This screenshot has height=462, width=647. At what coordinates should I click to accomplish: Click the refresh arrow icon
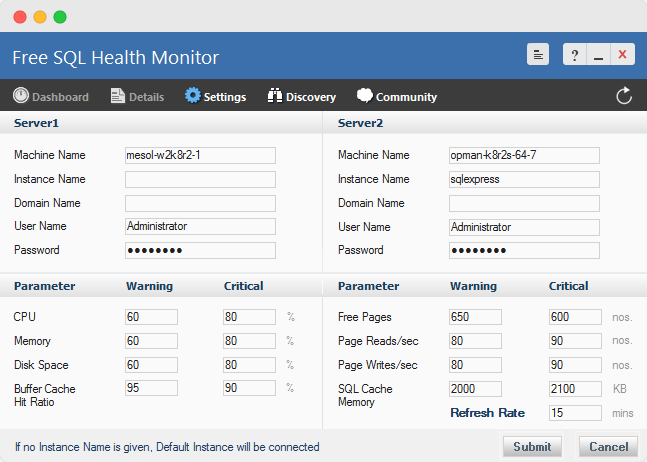coord(624,96)
